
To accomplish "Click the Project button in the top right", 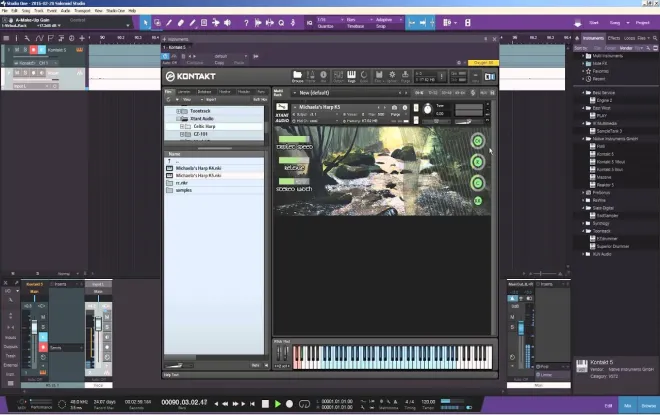I will point(642,23).
